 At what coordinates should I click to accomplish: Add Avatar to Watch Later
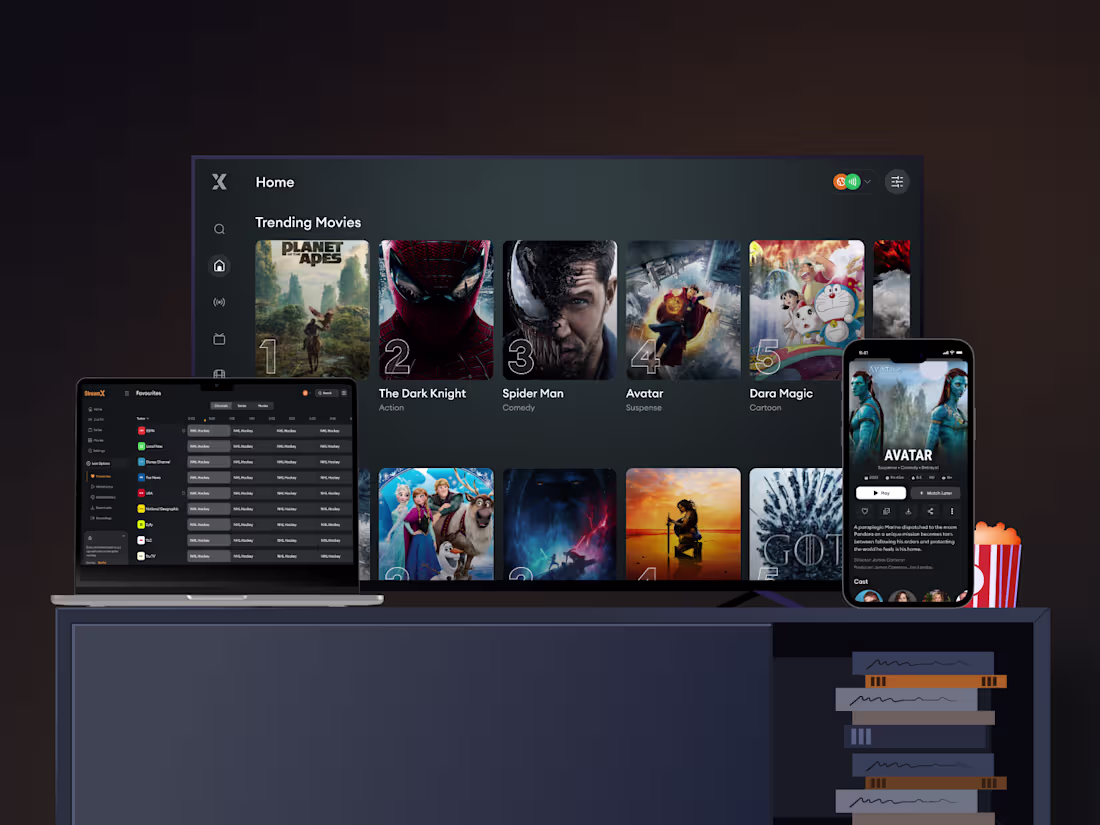(x=936, y=493)
